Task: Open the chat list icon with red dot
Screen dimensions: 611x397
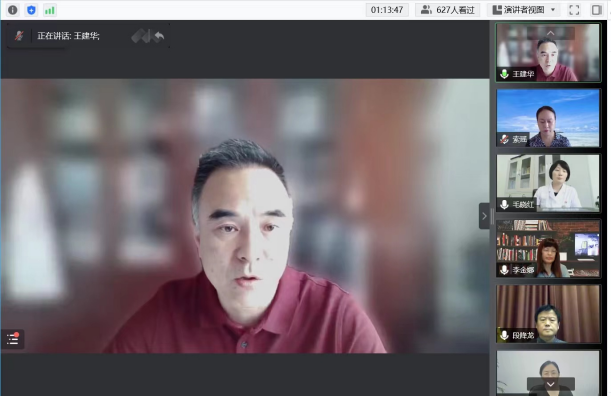Action: (x=13, y=339)
